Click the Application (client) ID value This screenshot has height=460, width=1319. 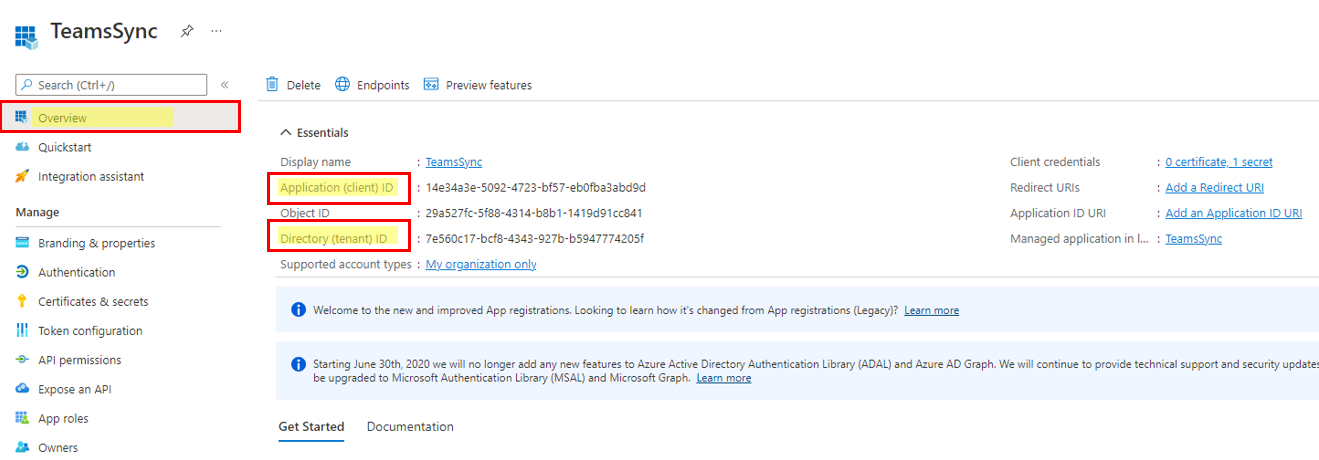(536, 187)
